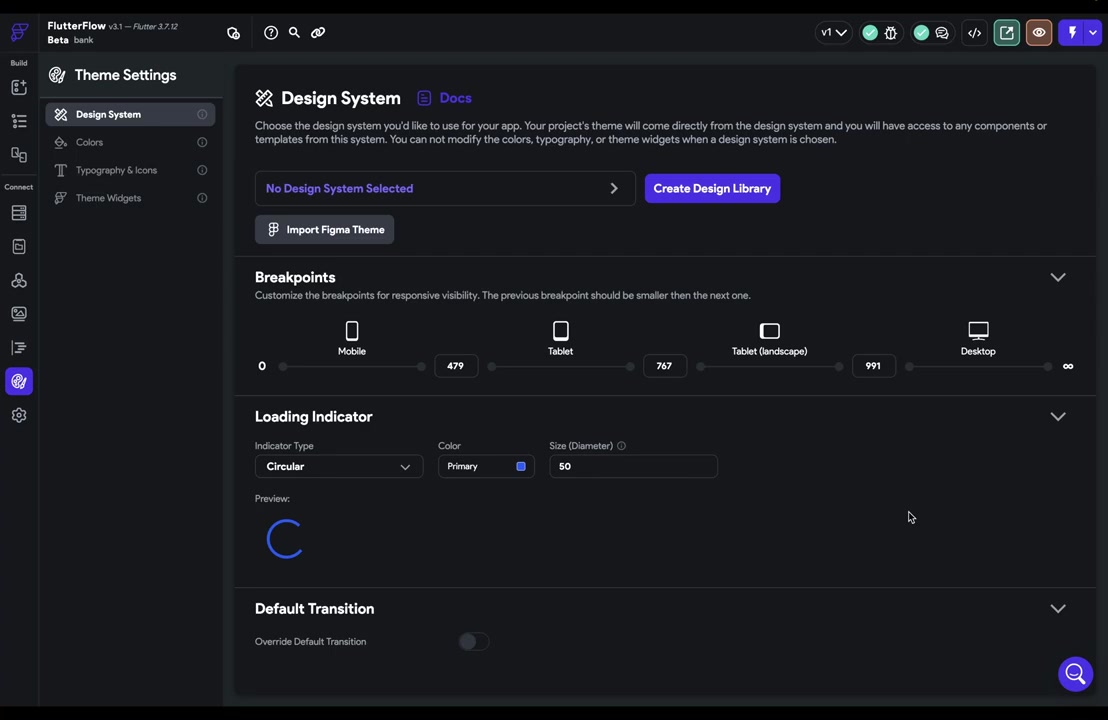
Task: Click the green share/open external icon
Action: click(1007, 33)
